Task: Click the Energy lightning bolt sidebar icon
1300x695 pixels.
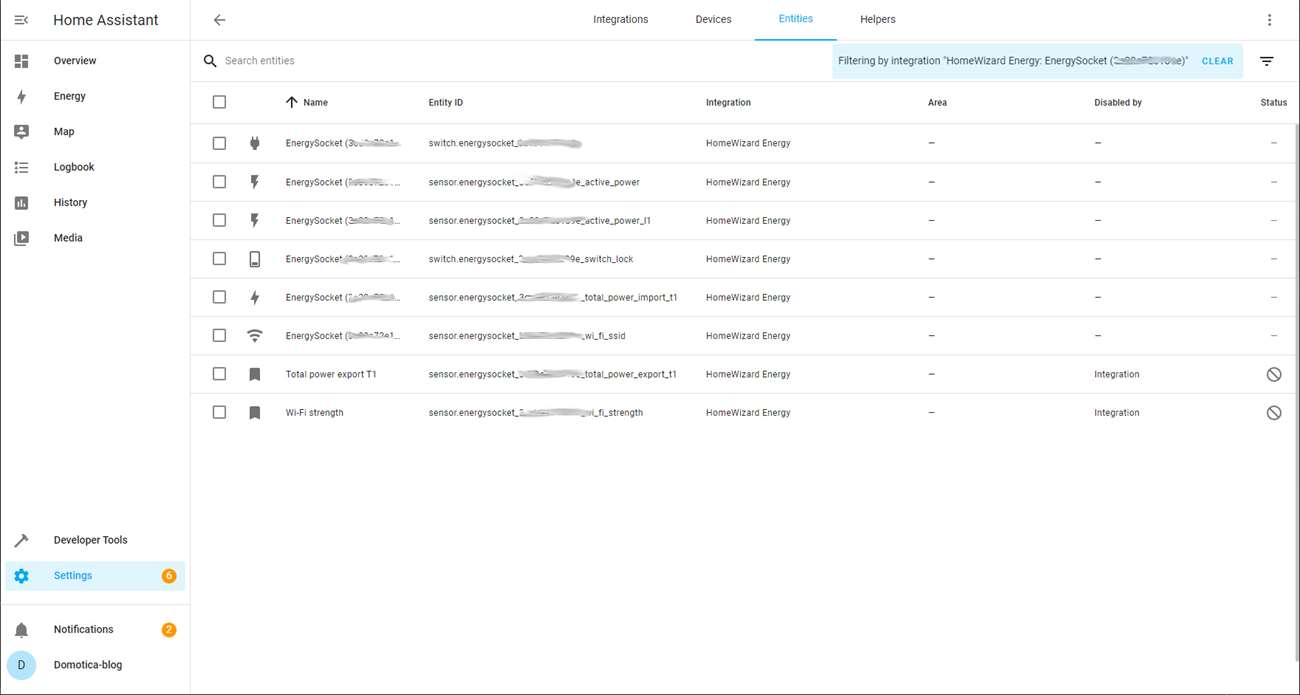Action: pyautogui.click(x=21, y=97)
